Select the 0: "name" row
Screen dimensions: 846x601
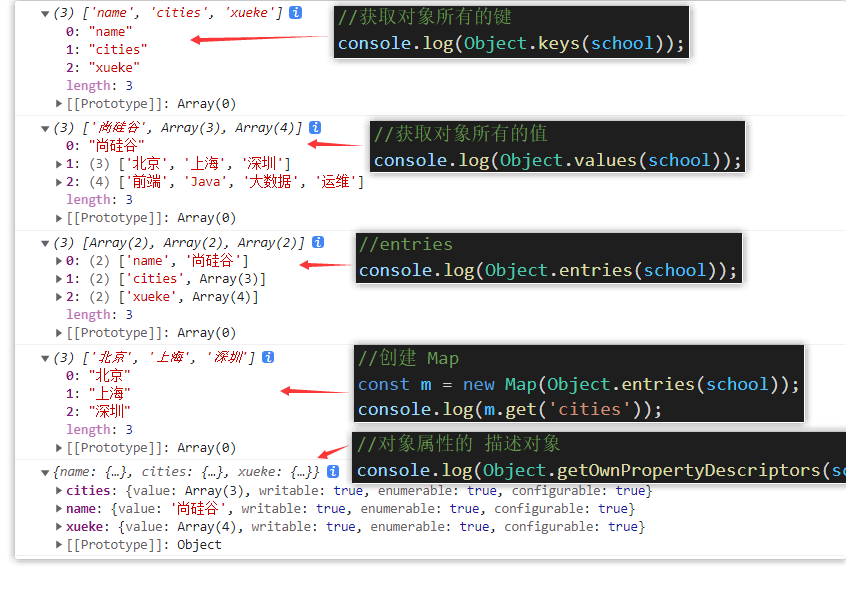pyautogui.click(x=99, y=31)
